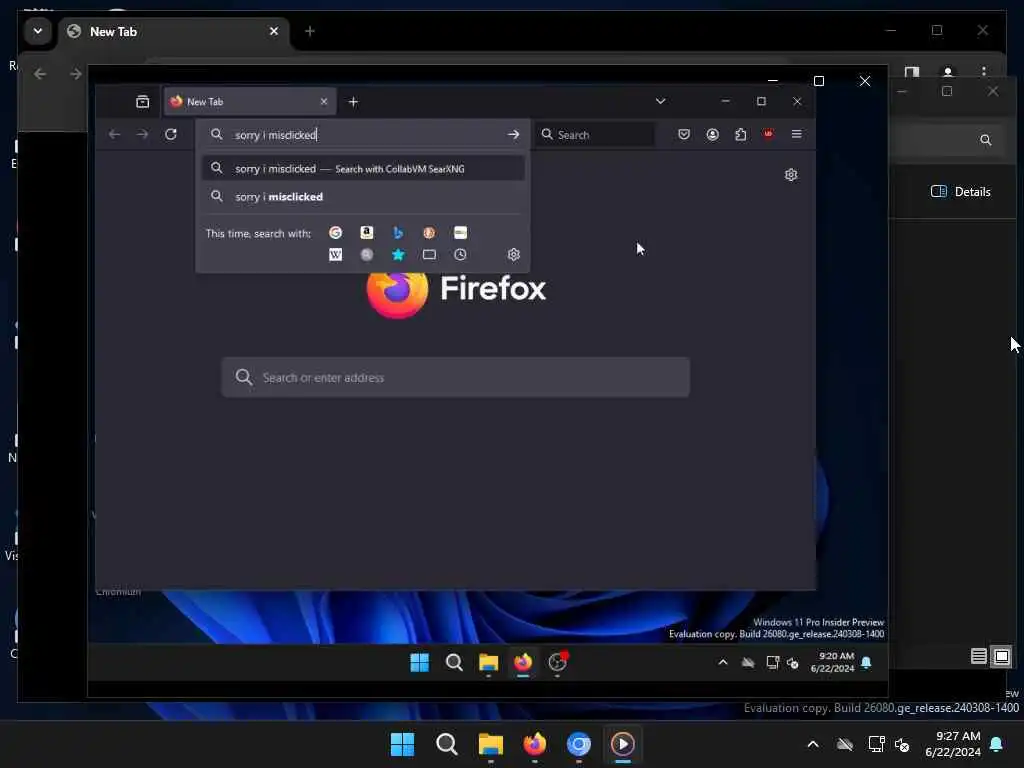
Task: Open uBlock Origin extension icon
Action: pos(769,134)
